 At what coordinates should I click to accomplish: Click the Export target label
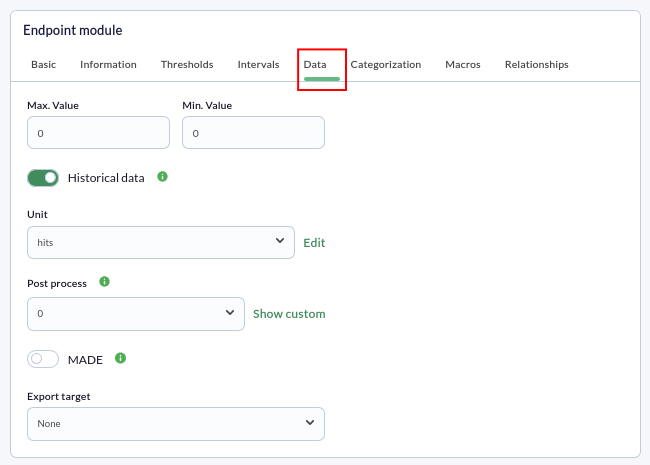[58, 396]
